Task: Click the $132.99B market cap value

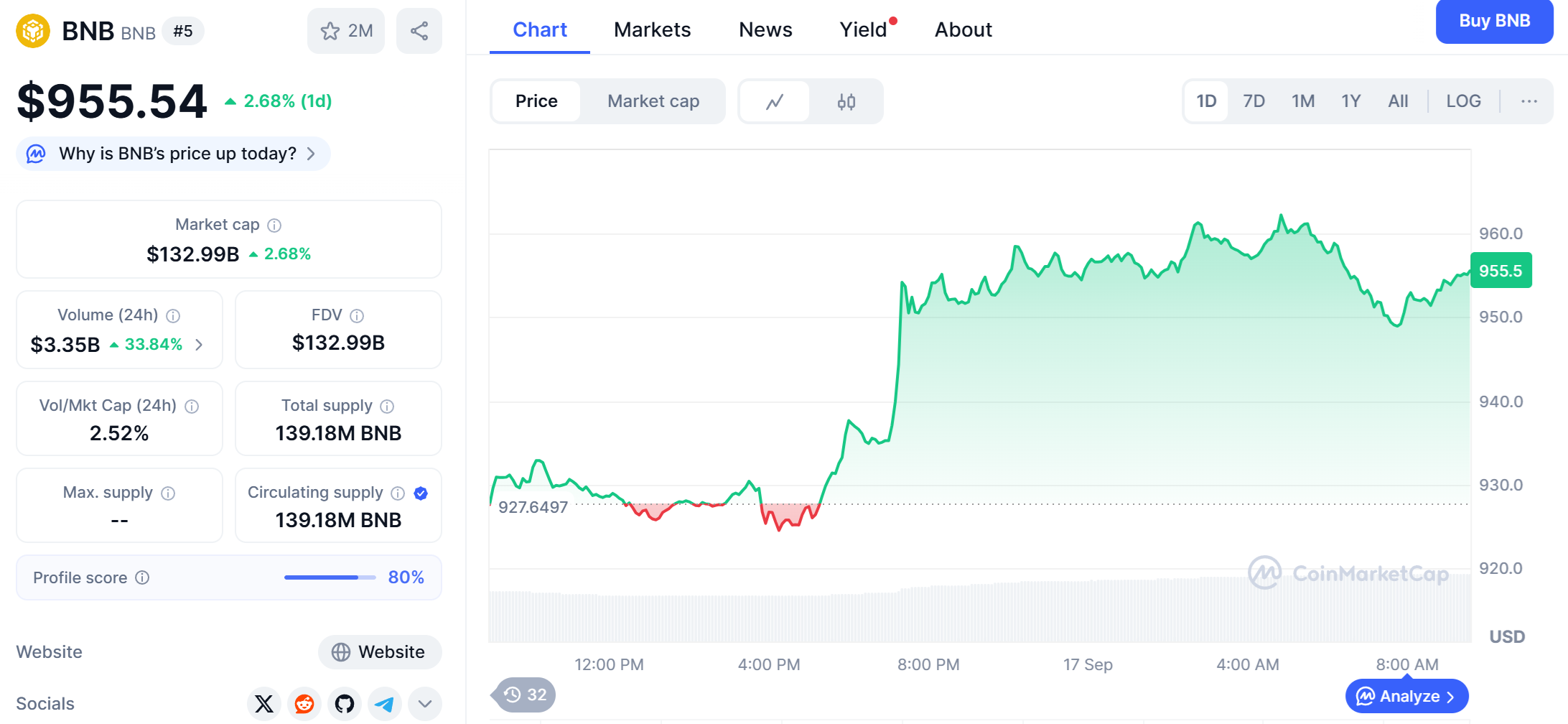Action: pos(192,254)
